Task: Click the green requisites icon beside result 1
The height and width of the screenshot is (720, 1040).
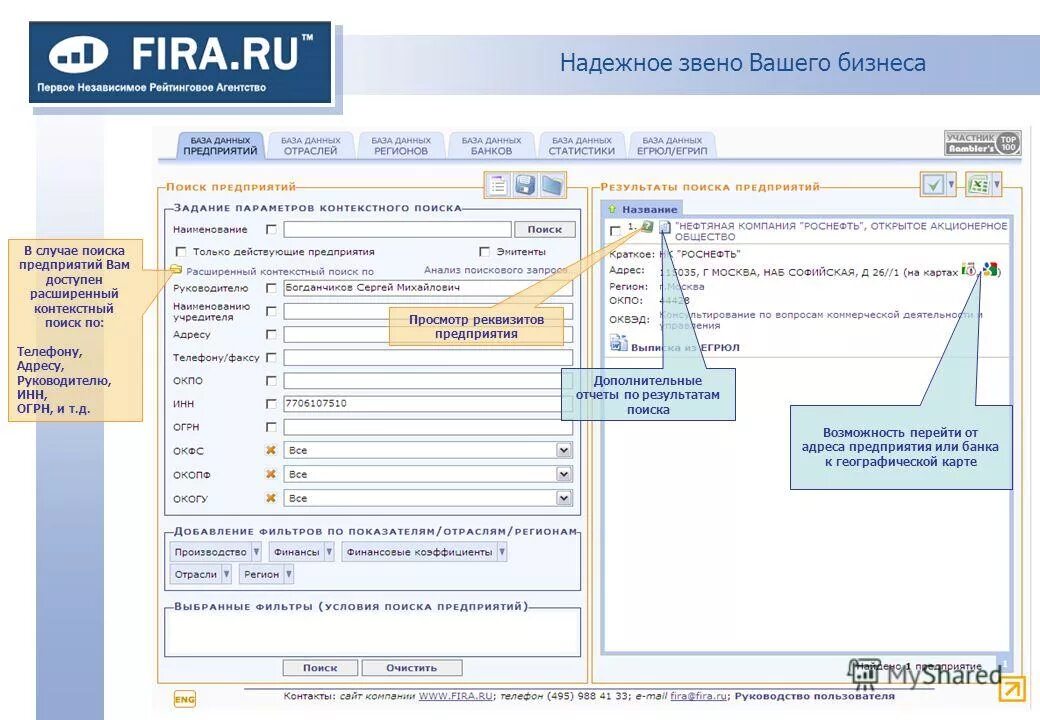Action: pyautogui.click(x=647, y=227)
